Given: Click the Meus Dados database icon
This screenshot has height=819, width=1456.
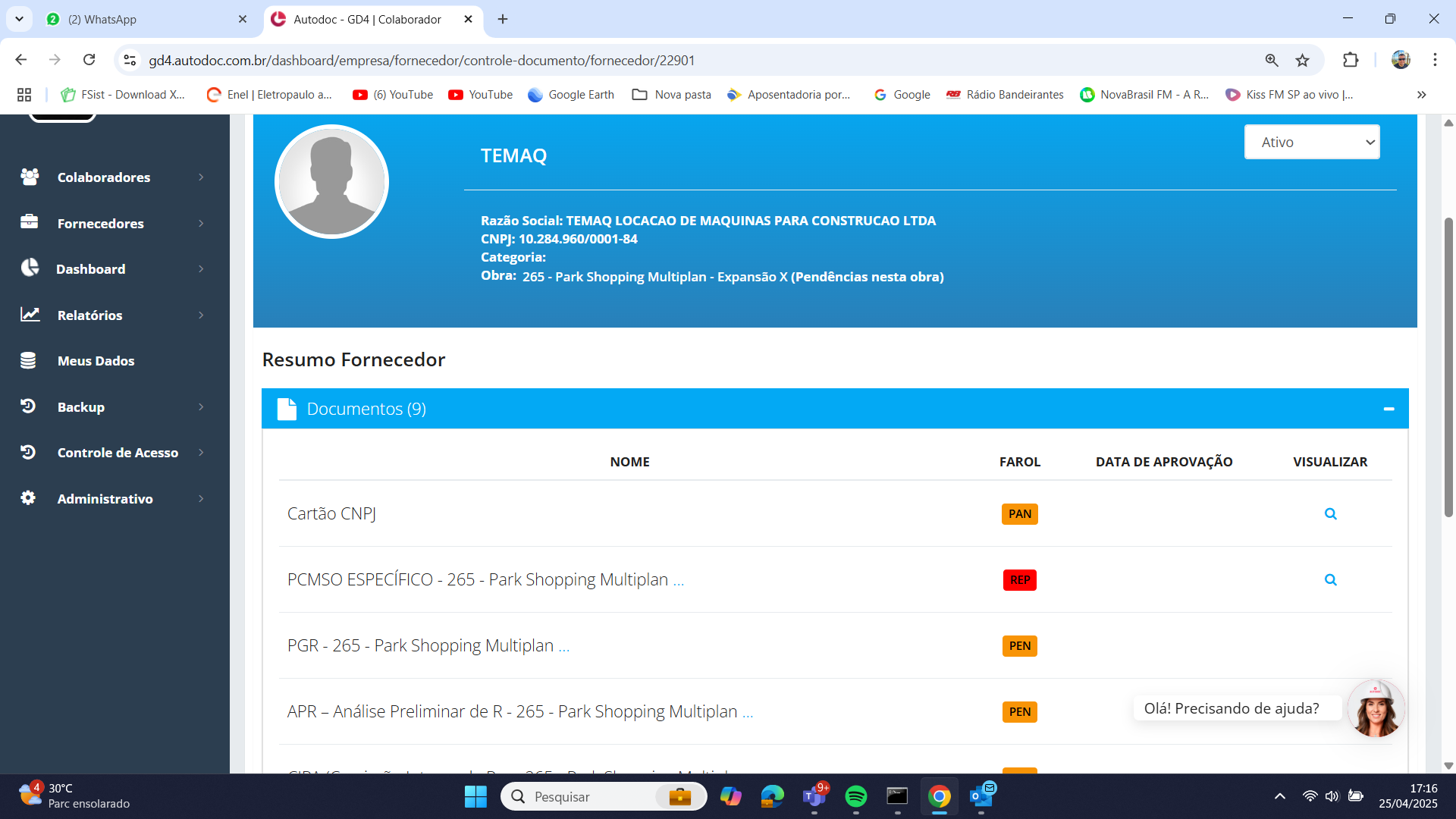Looking at the screenshot, I should [x=28, y=360].
